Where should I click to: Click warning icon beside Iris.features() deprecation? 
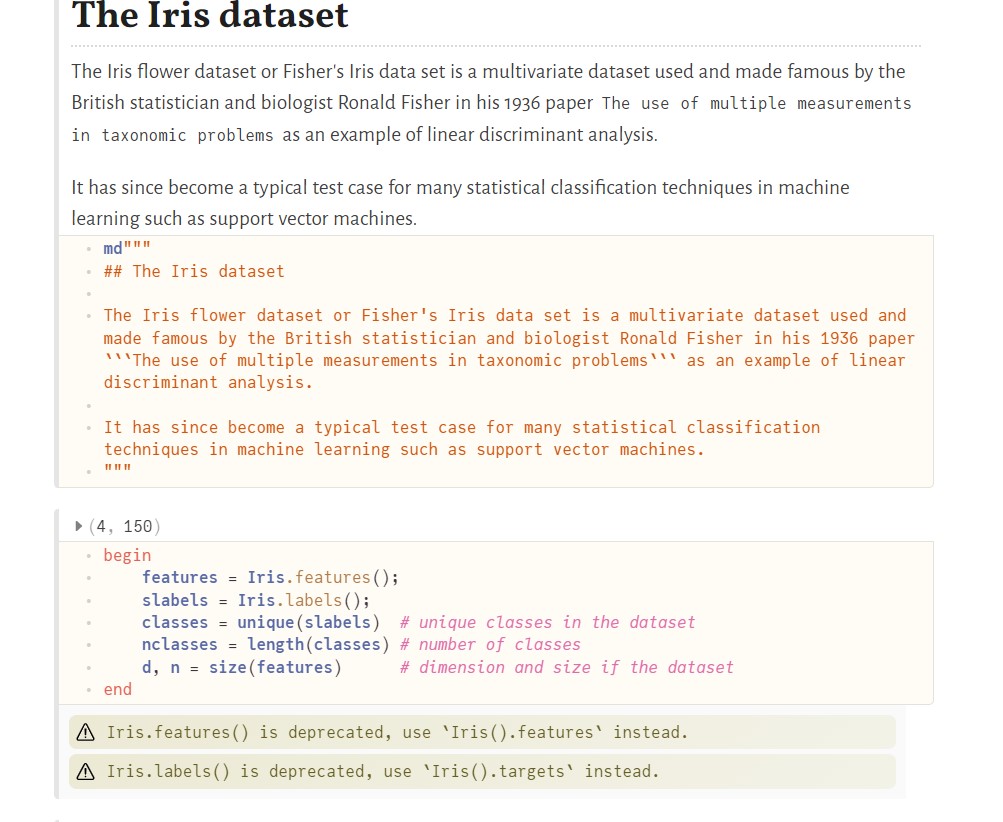86,733
